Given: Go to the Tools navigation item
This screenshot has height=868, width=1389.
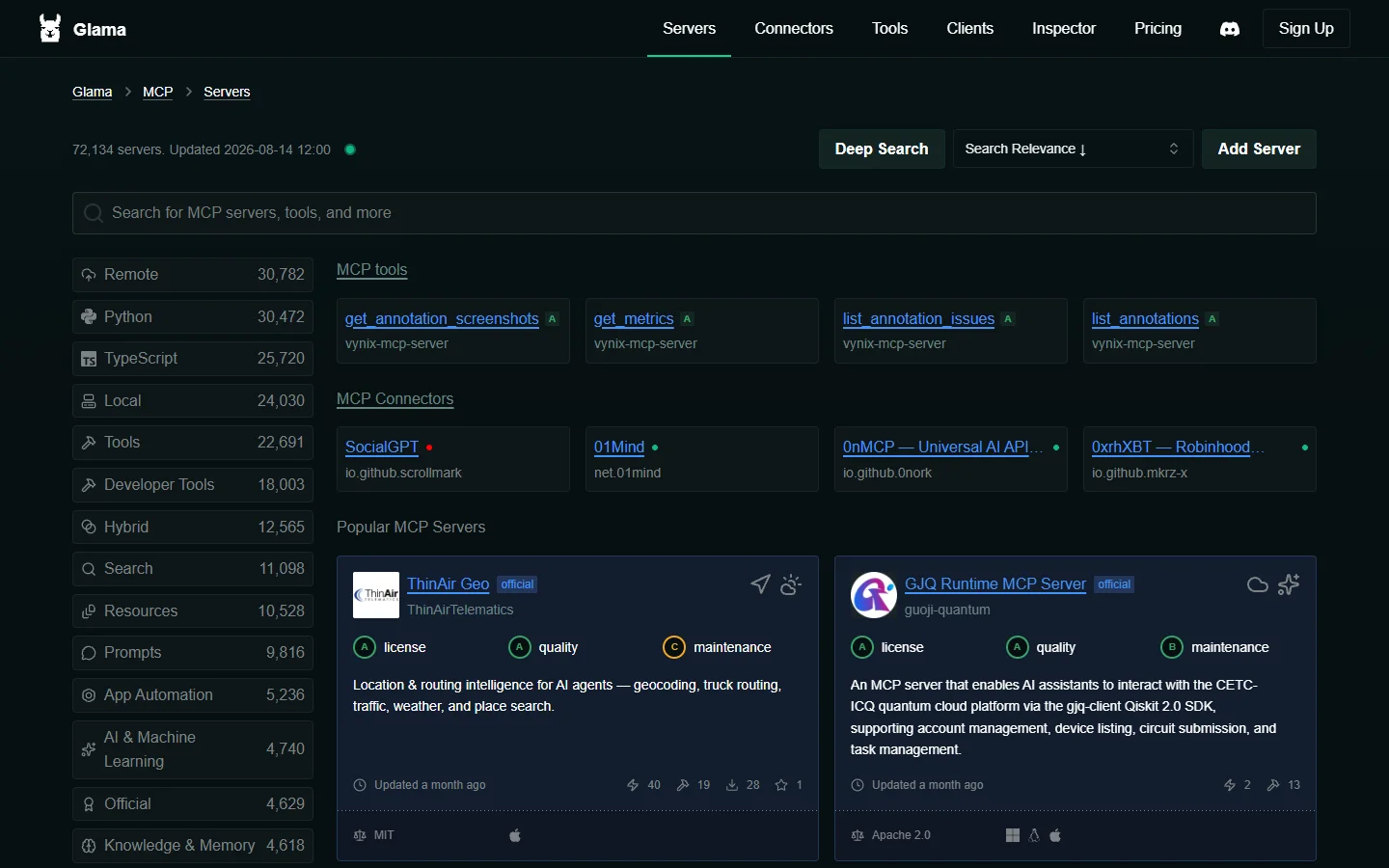Looking at the screenshot, I should click(889, 29).
